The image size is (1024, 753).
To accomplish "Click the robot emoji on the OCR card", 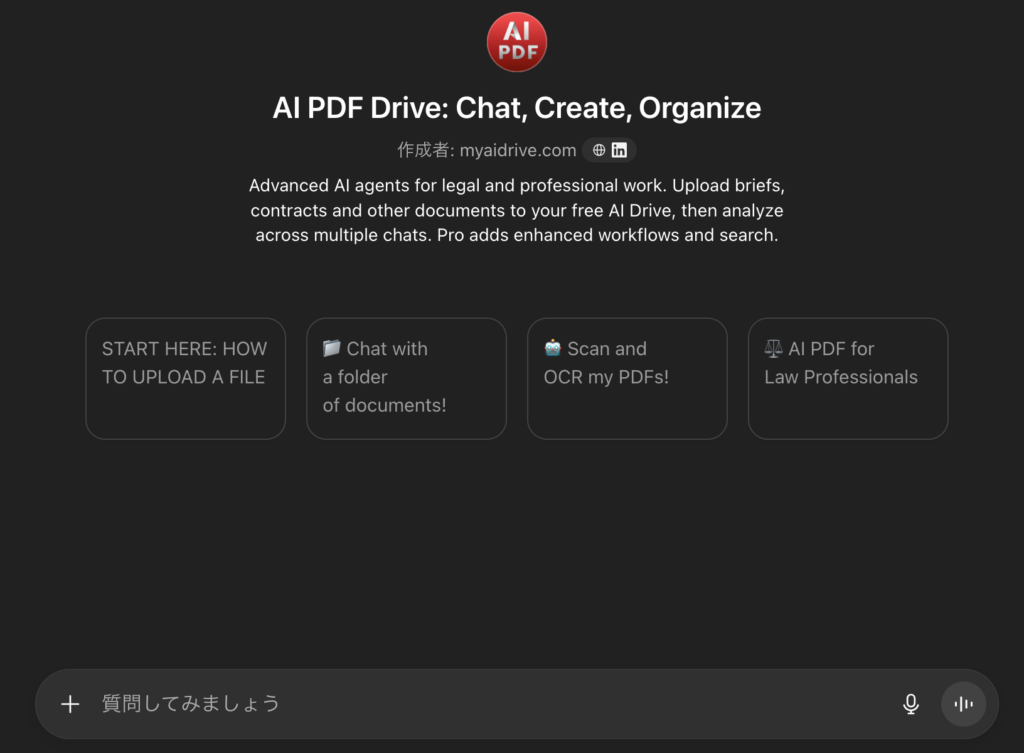I will click(553, 348).
